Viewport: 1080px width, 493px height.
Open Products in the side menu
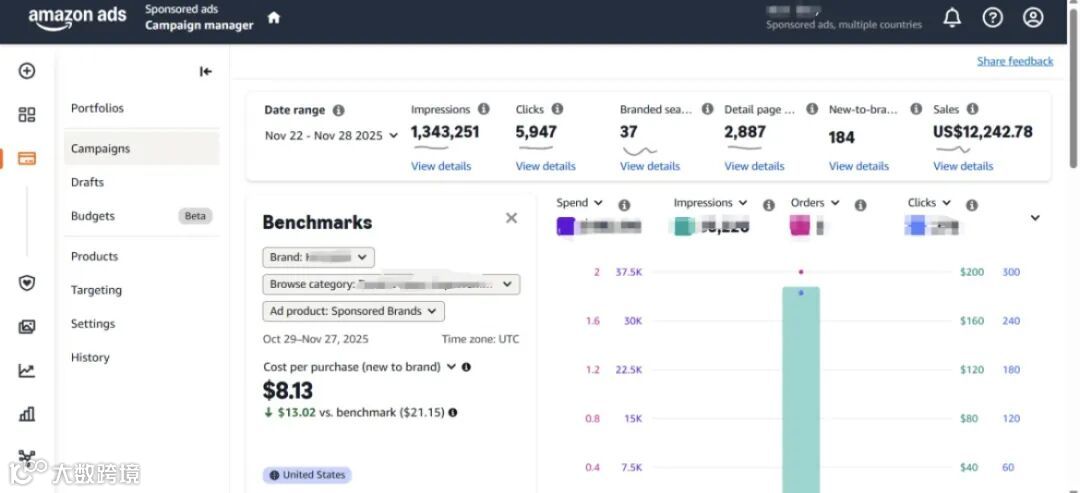pos(95,256)
